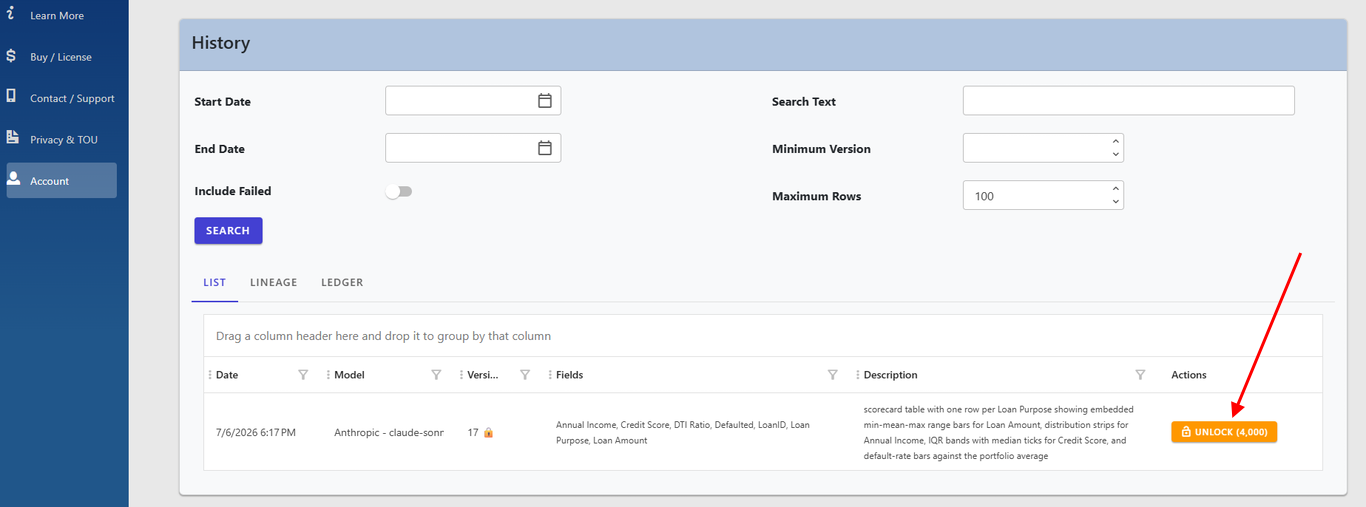Increase the Minimum Version value
Screen dimensions: 1366x507
point(1116,142)
